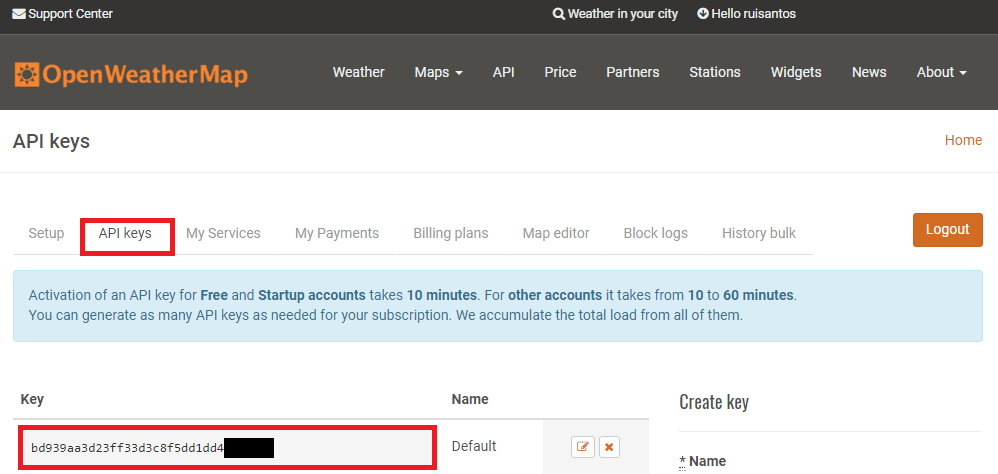998x474 pixels.
Task: Switch to the API keys tab
Action: 125,234
